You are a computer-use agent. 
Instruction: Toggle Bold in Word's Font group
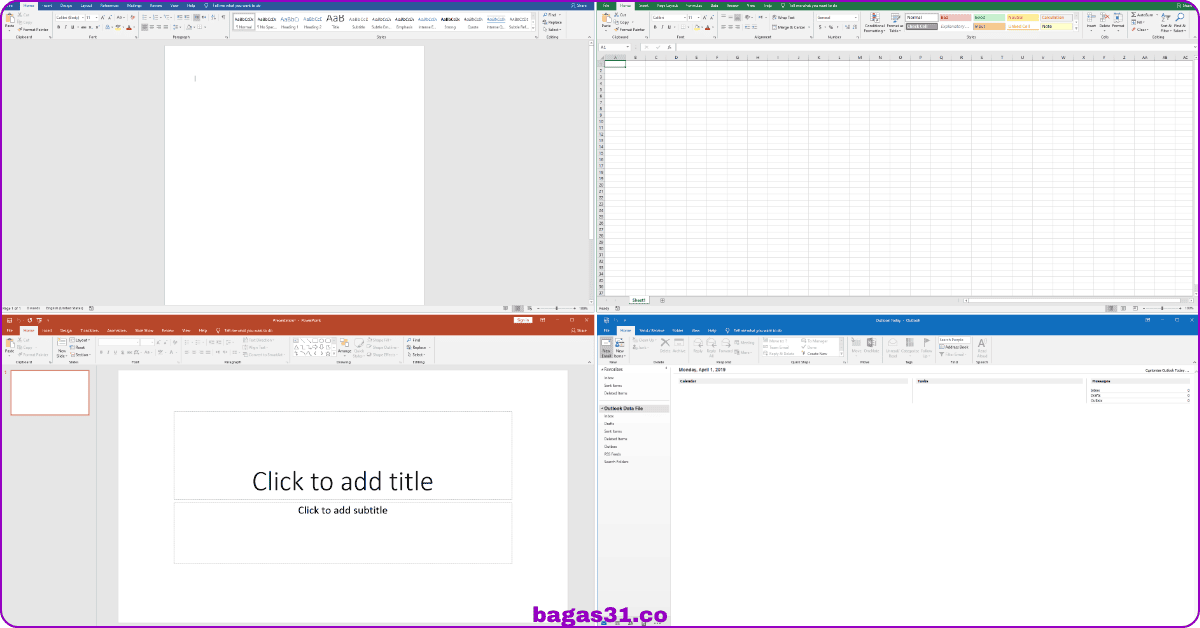pos(58,27)
